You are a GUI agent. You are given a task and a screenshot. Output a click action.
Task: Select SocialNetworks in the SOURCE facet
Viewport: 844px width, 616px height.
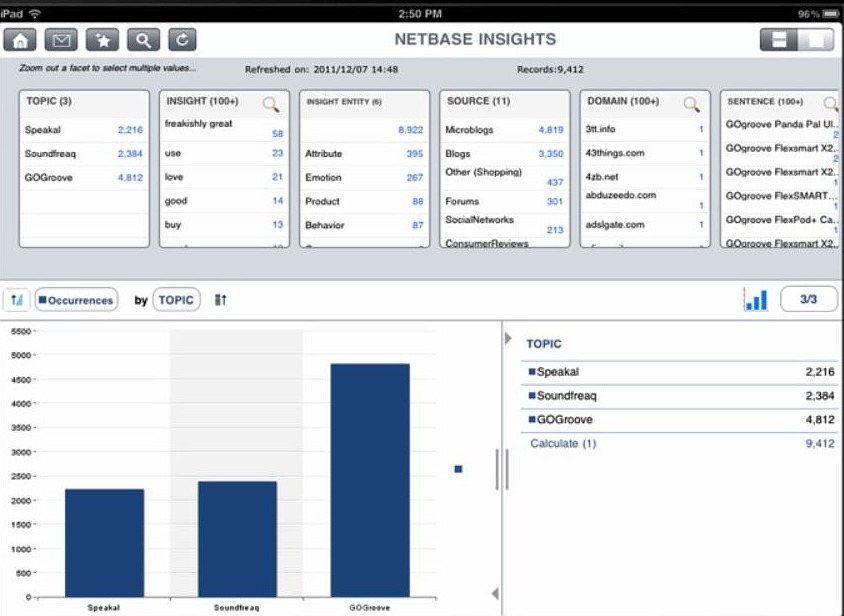point(504,225)
